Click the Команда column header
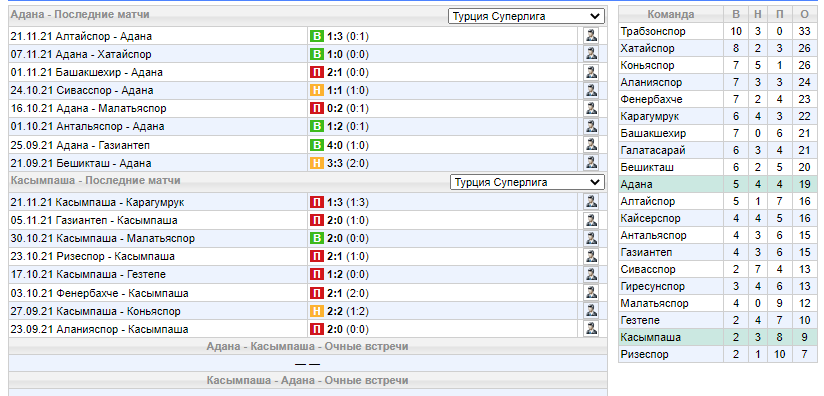The width and height of the screenshot is (824, 396). (x=671, y=15)
